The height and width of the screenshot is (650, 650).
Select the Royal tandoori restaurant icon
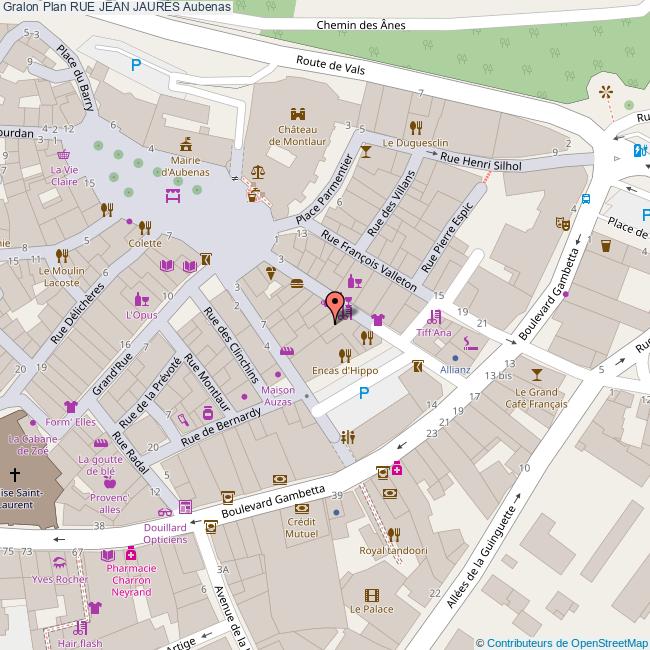393,534
